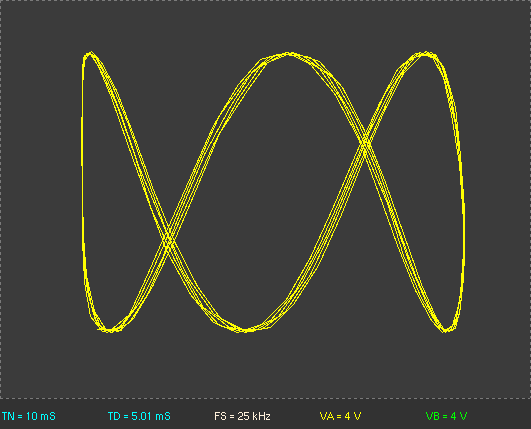Click the FS = 25 kHz sample rate label
The image size is (531, 429).
[242, 416]
